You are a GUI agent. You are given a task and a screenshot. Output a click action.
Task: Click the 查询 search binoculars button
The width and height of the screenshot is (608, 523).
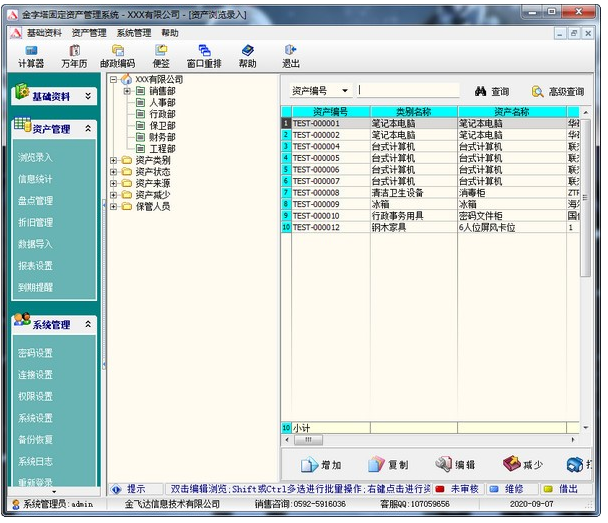point(492,91)
